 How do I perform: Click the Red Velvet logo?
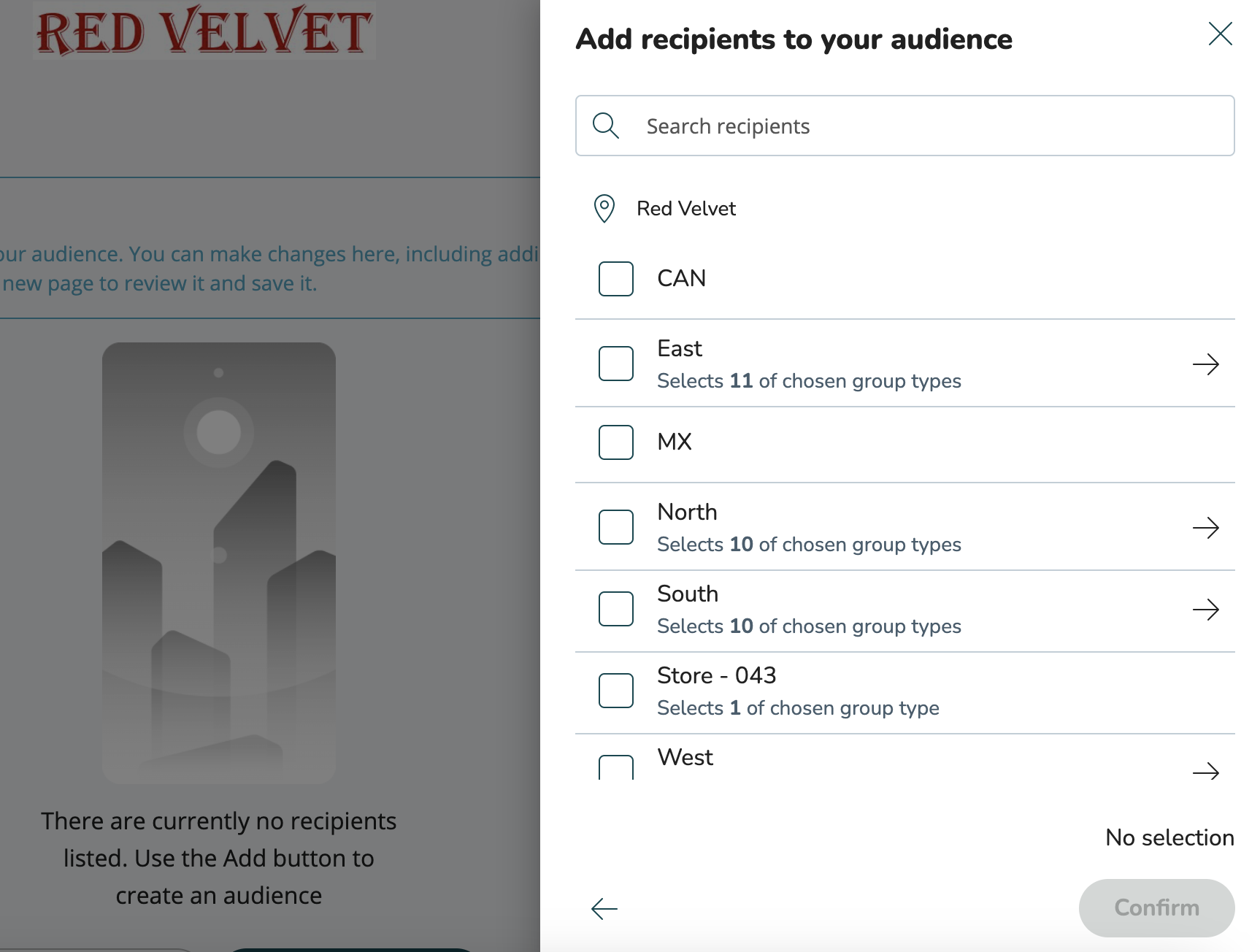point(204,31)
